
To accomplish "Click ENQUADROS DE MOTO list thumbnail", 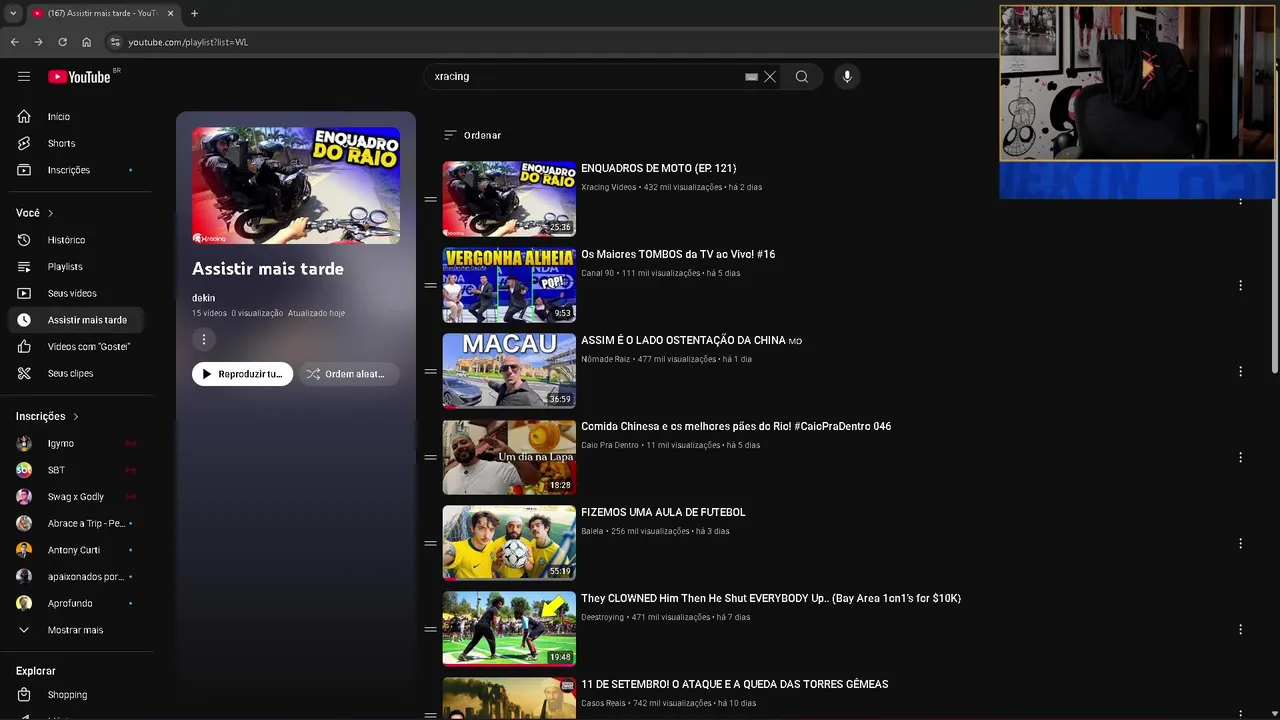I will [509, 199].
